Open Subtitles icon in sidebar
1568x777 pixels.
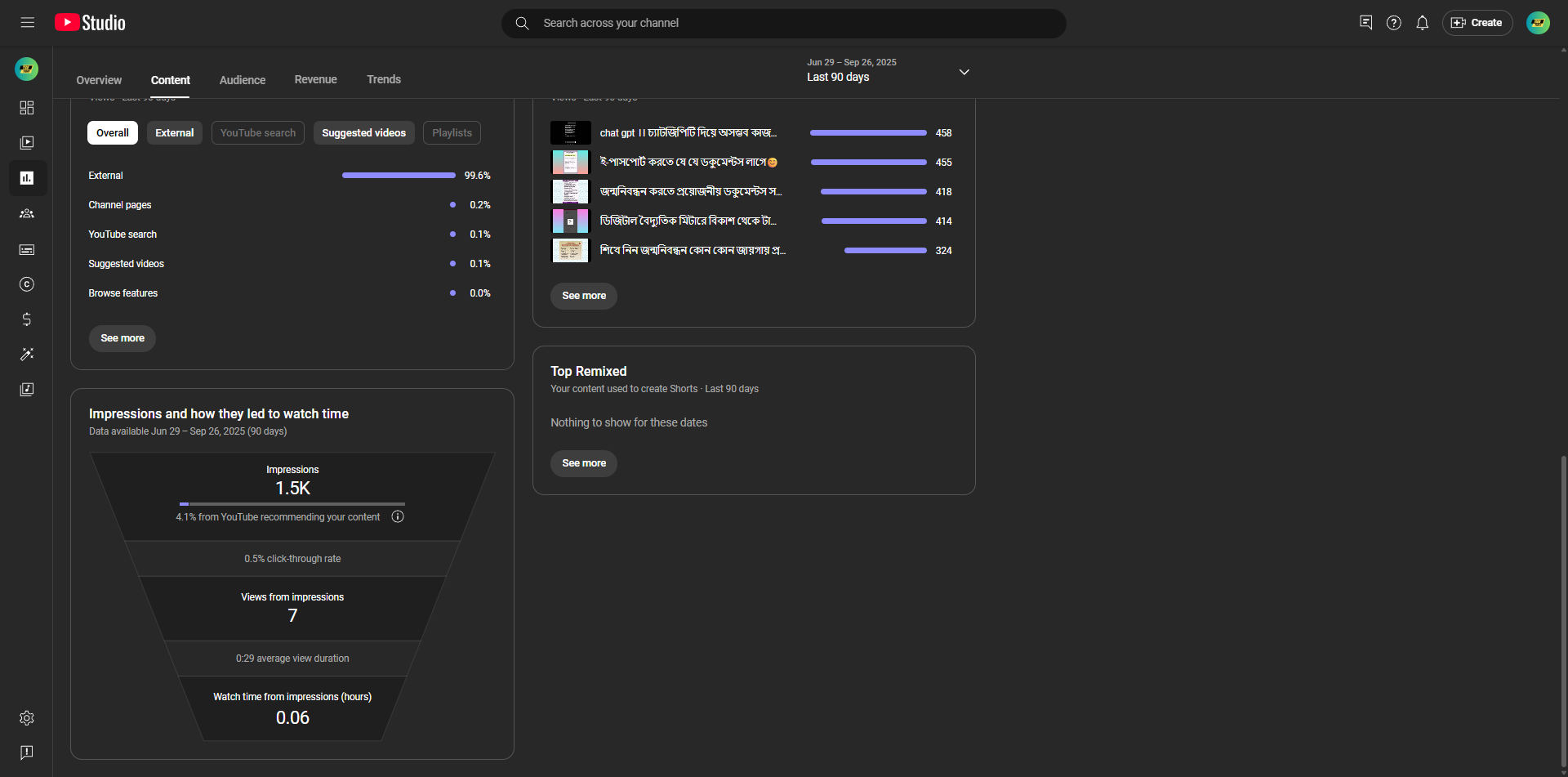coord(27,249)
